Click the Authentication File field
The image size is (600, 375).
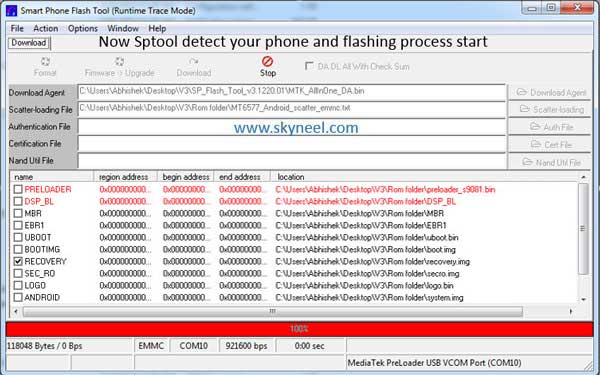pyautogui.click(x=292, y=127)
